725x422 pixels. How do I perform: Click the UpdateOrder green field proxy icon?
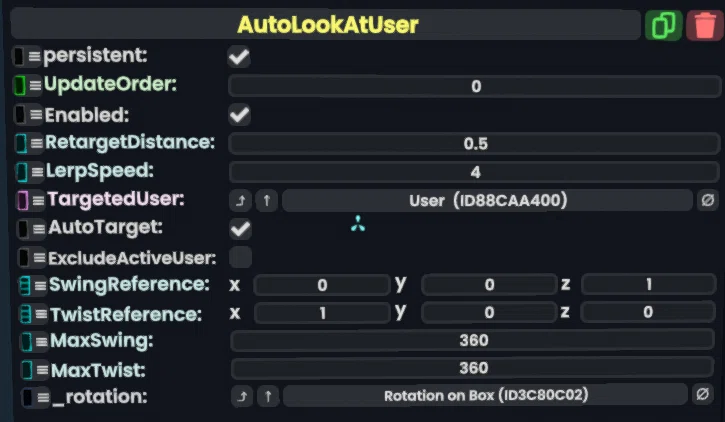coord(20,86)
